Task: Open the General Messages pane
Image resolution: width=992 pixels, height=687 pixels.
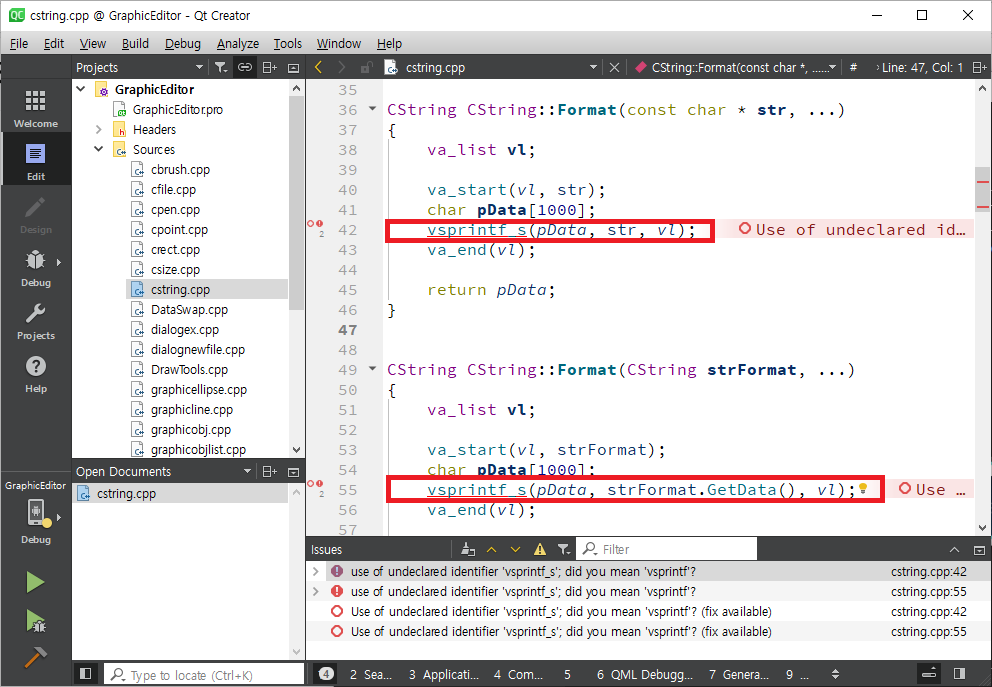Action: click(x=738, y=674)
